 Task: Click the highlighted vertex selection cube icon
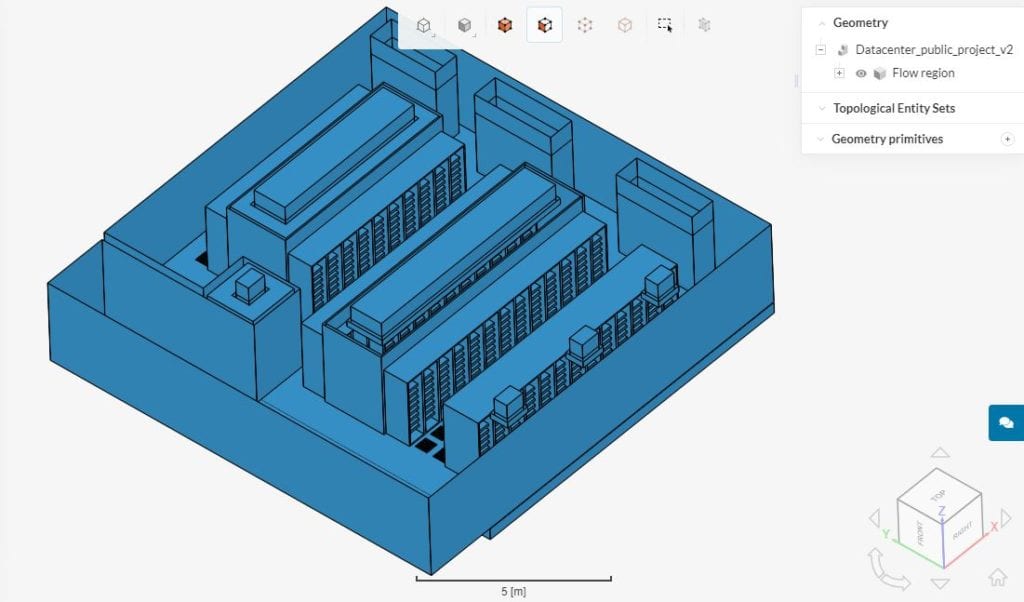[544, 24]
